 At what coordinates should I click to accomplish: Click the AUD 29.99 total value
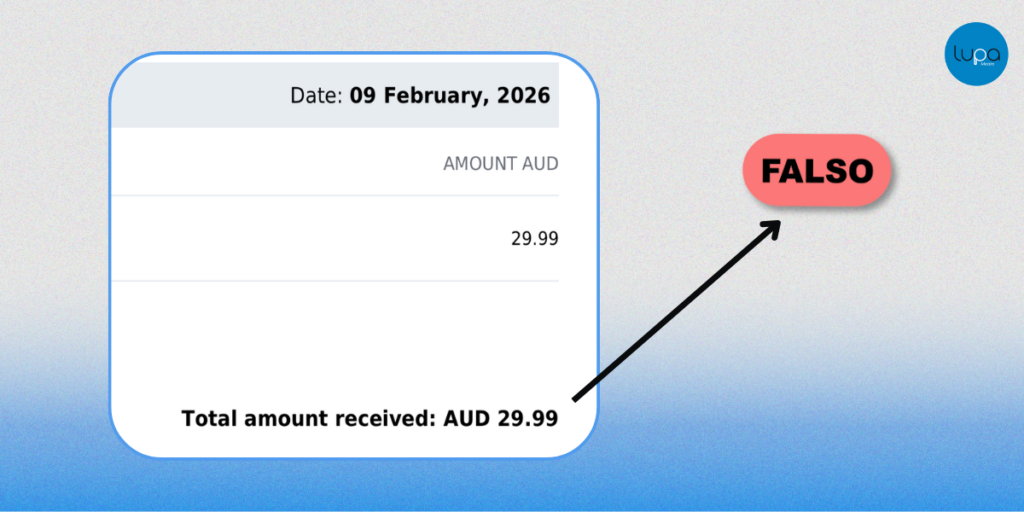[500, 418]
